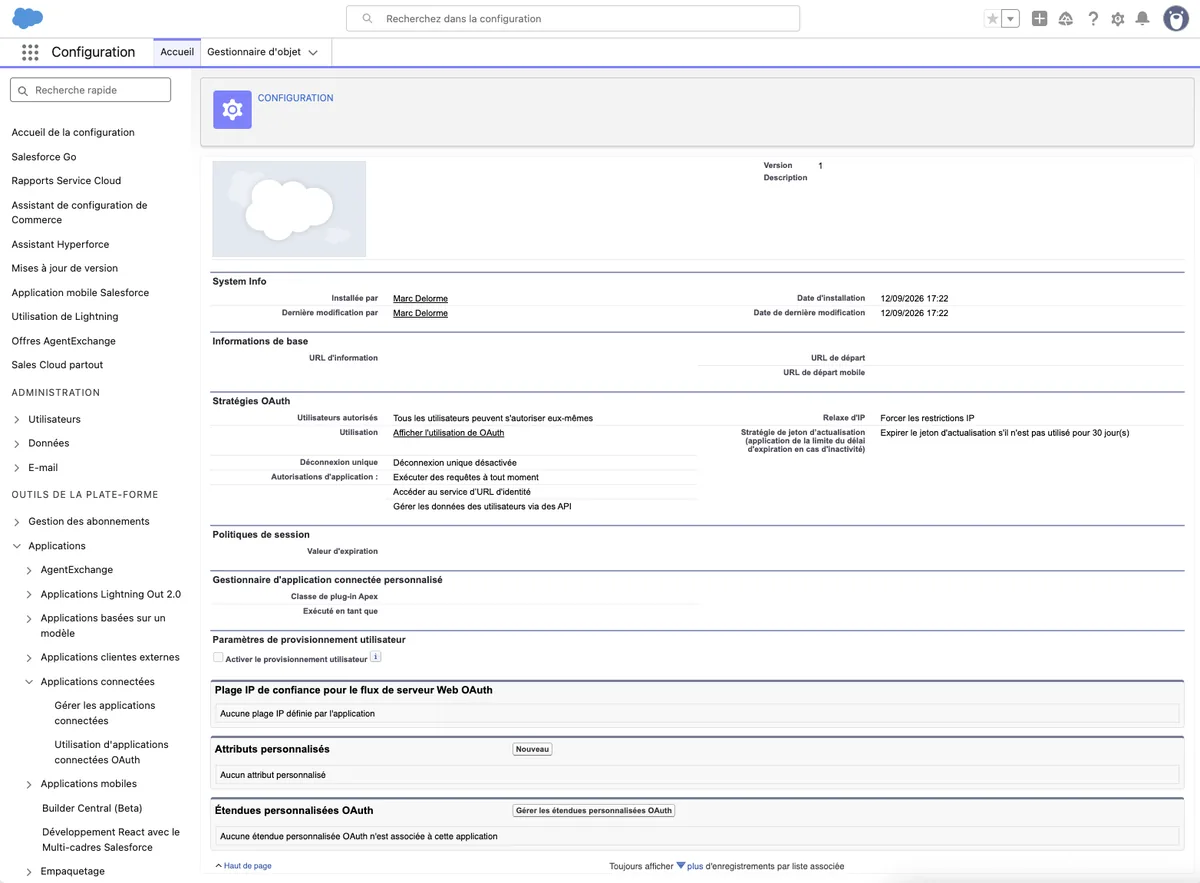The height and width of the screenshot is (883, 1200).
Task: Open Développement React avec le Multi-cadres
Action: pyautogui.click(x=111, y=839)
